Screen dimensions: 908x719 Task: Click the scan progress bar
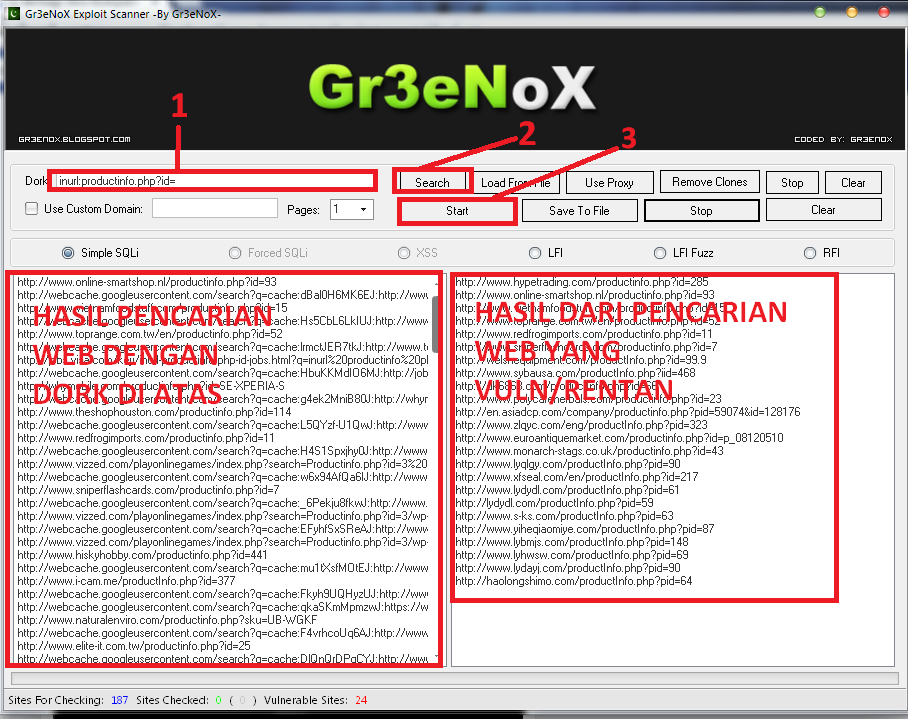click(x=455, y=678)
